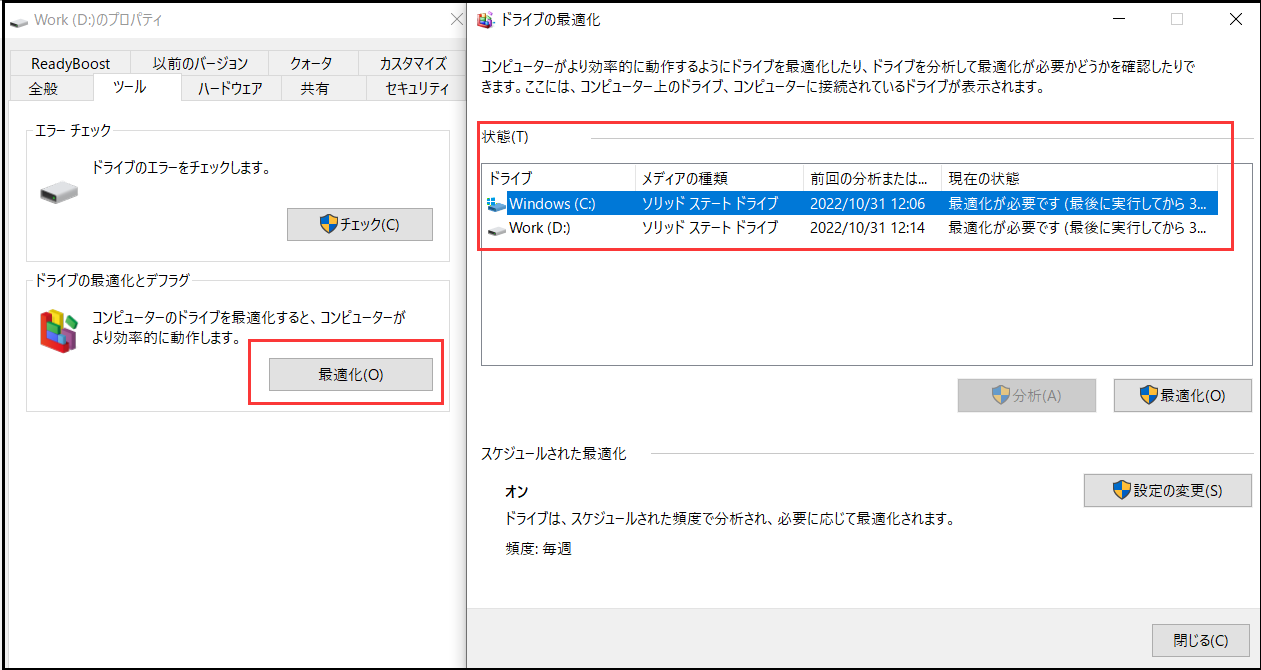Click the defrag icon in ドライブの最適化とデフラグ section
Screen dimensions: 1261x670
59,329
